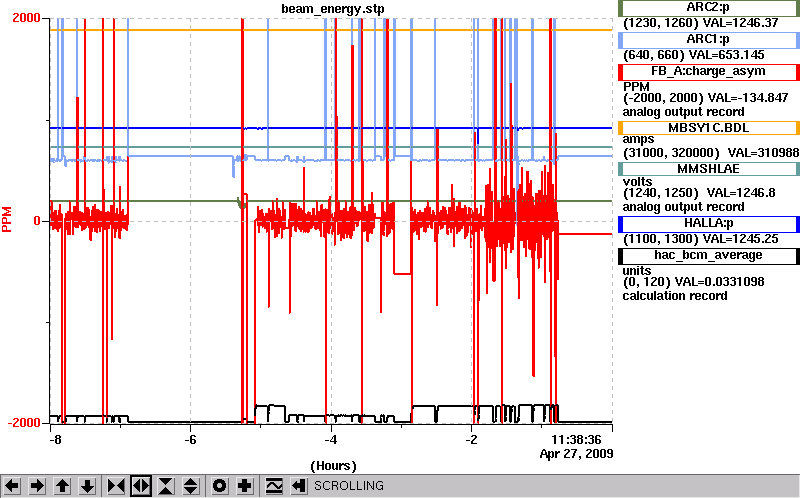Click the 2000 y-axis maximum label

coord(27,18)
